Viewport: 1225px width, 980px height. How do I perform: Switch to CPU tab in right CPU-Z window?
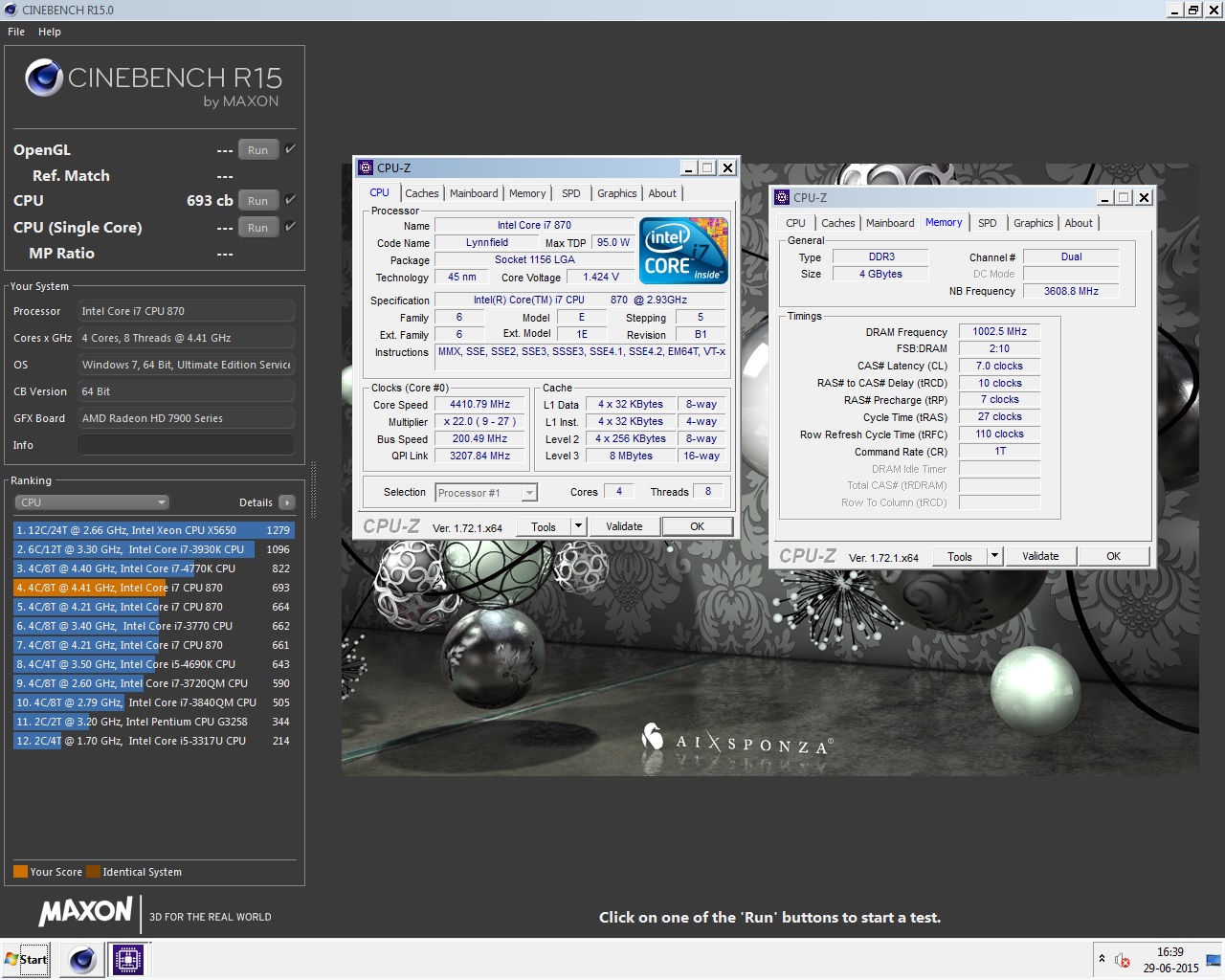(795, 223)
